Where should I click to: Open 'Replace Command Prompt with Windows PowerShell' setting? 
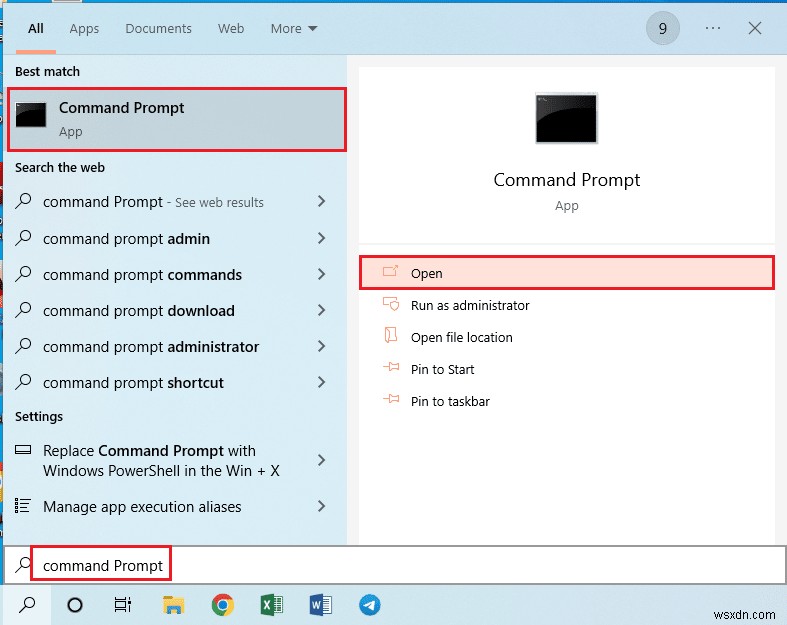coord(175,460)
